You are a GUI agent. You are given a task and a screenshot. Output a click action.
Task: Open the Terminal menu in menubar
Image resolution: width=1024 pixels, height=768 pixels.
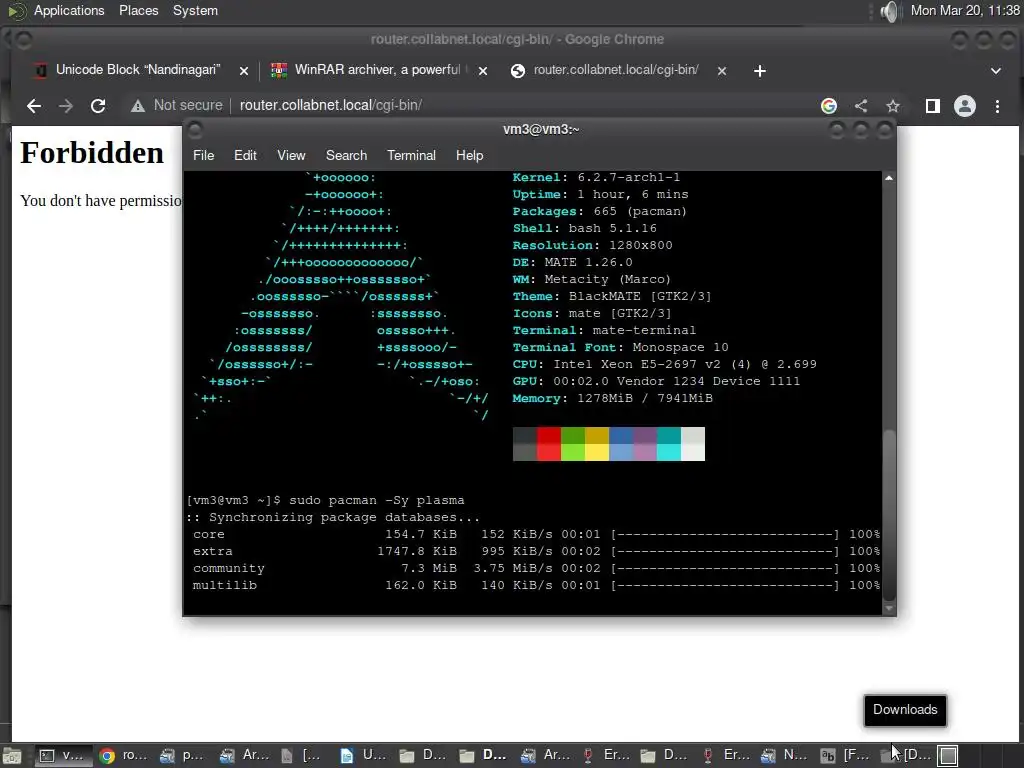click(411, 155)
